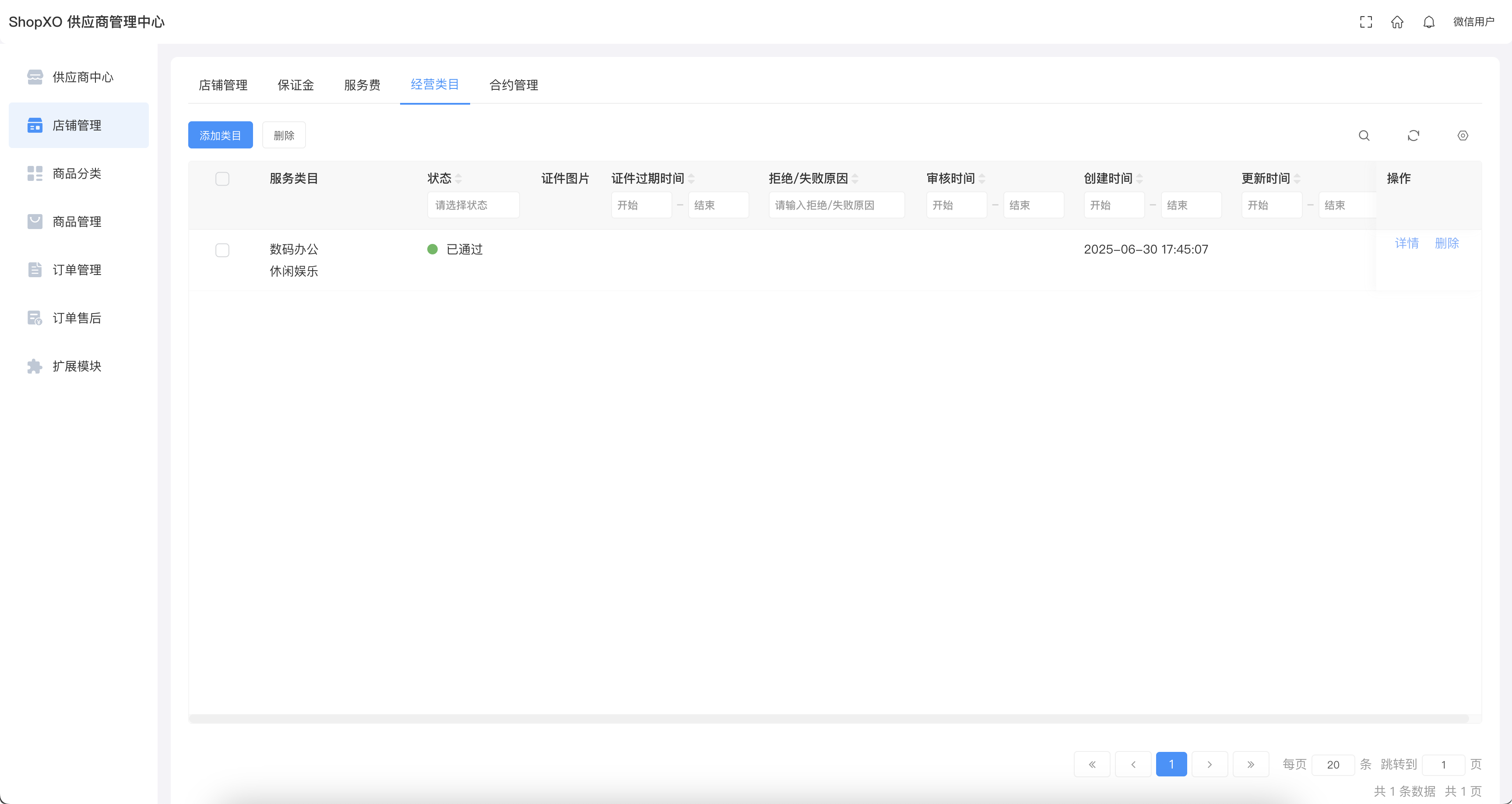This screenshot has height=804, width=1512.
Task: Click the search magnifier icon above table
Action: 1364,136
